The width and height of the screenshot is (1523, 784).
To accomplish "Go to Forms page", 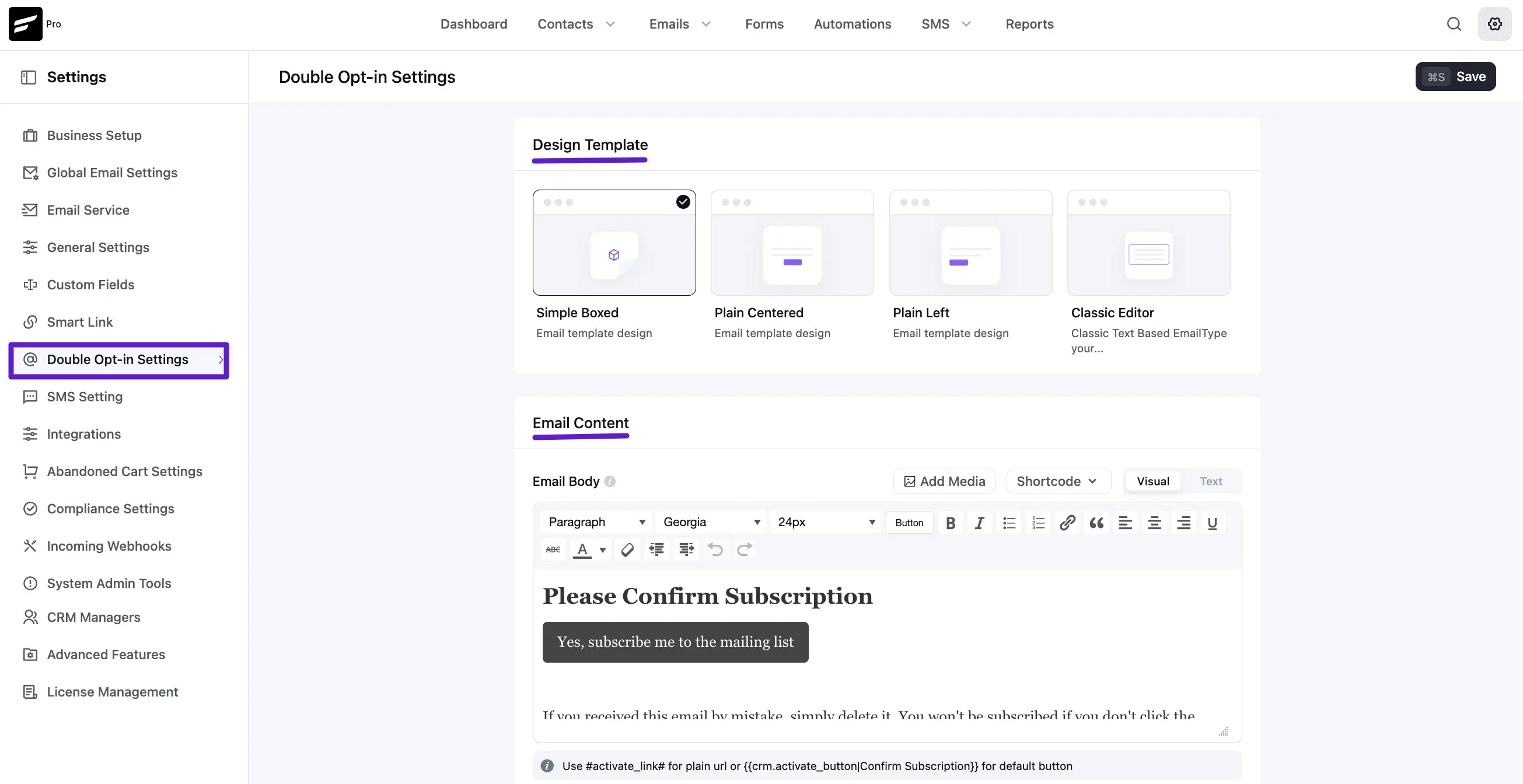I will [x=764, y=24].
